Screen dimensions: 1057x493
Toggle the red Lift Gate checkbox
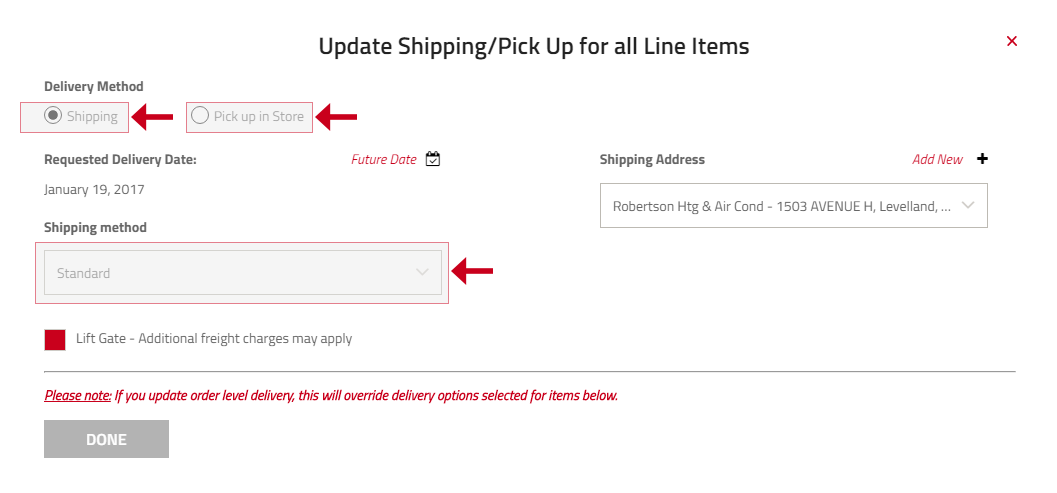pyautogui.click(x=55, y=340)
